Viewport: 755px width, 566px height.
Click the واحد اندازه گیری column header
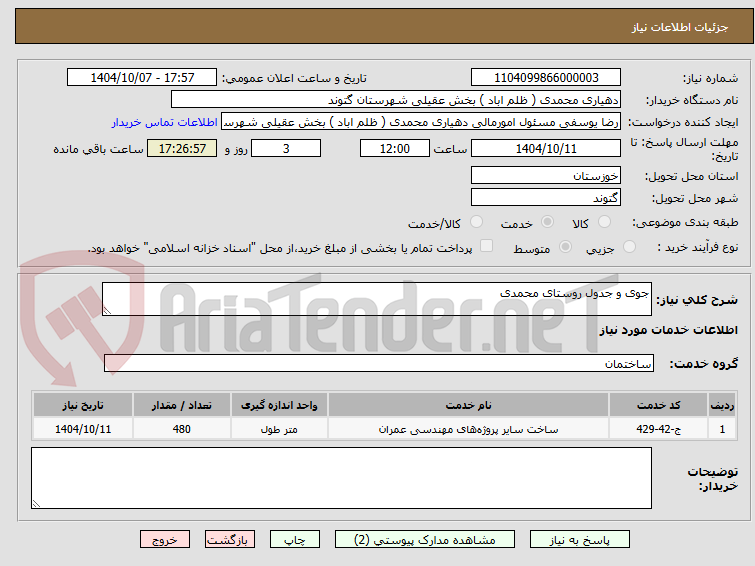(279, 405)
